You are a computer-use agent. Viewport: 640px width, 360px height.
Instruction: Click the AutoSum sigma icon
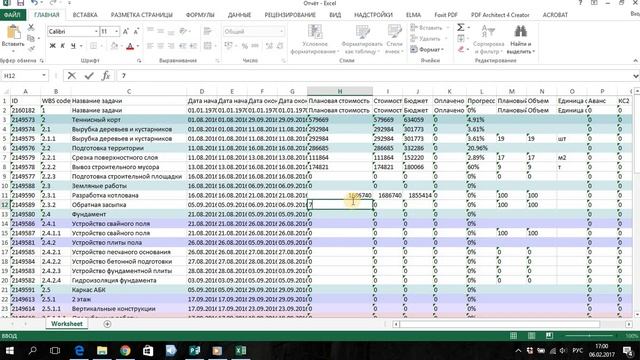(x=460, y=27)
